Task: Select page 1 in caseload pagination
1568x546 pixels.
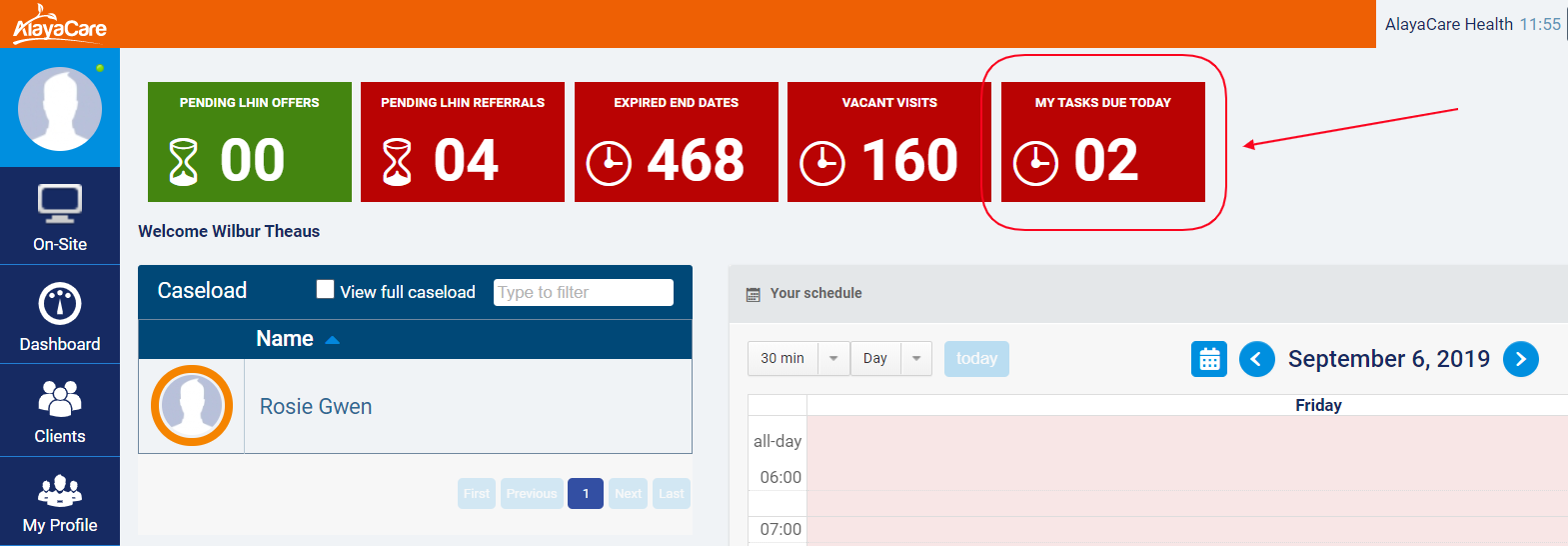Action: tap(585, 494)
